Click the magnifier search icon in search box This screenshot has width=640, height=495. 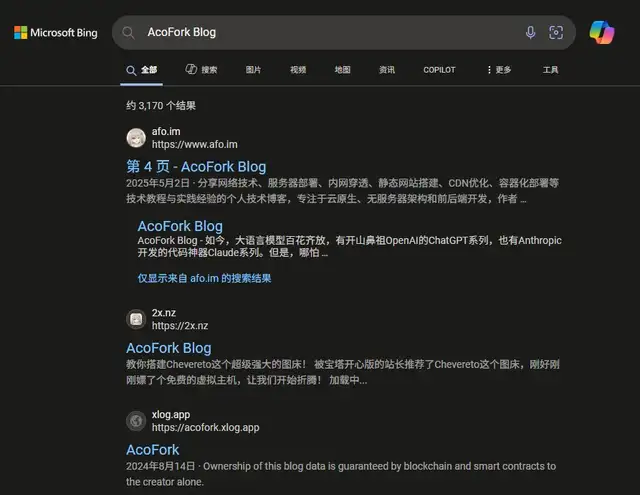point(128,33)
